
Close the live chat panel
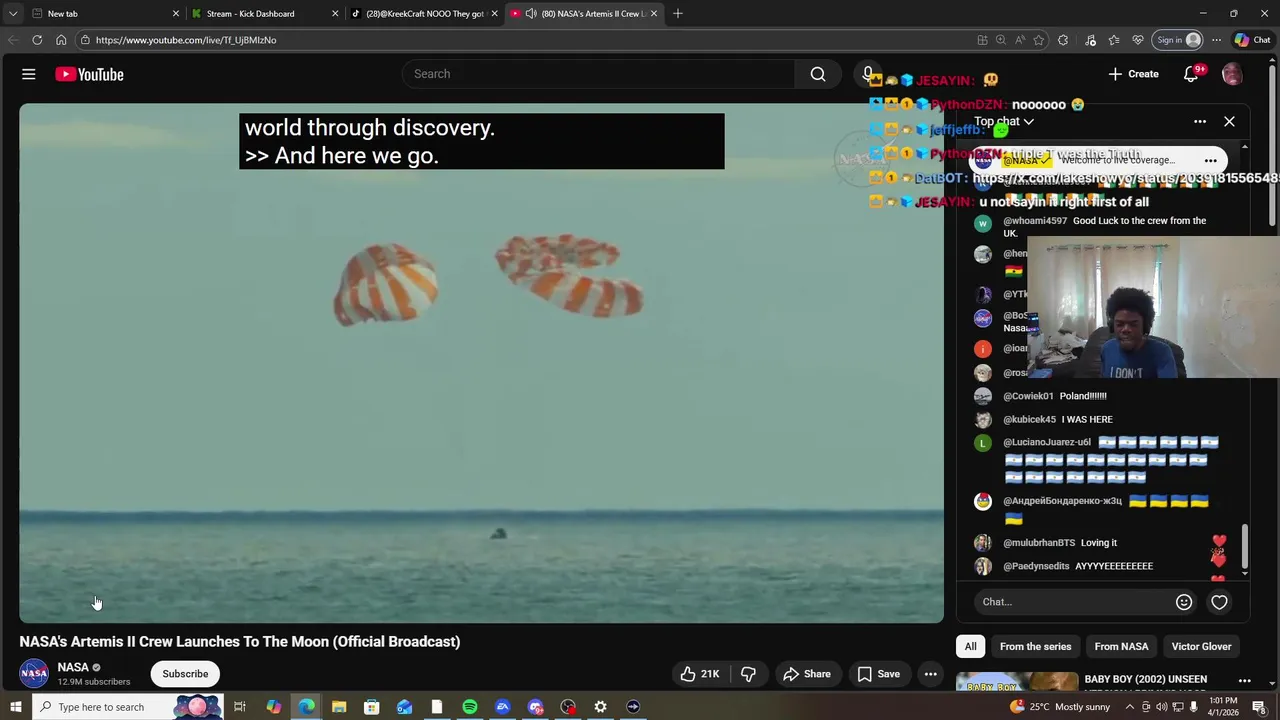(x=1229, y=122)
